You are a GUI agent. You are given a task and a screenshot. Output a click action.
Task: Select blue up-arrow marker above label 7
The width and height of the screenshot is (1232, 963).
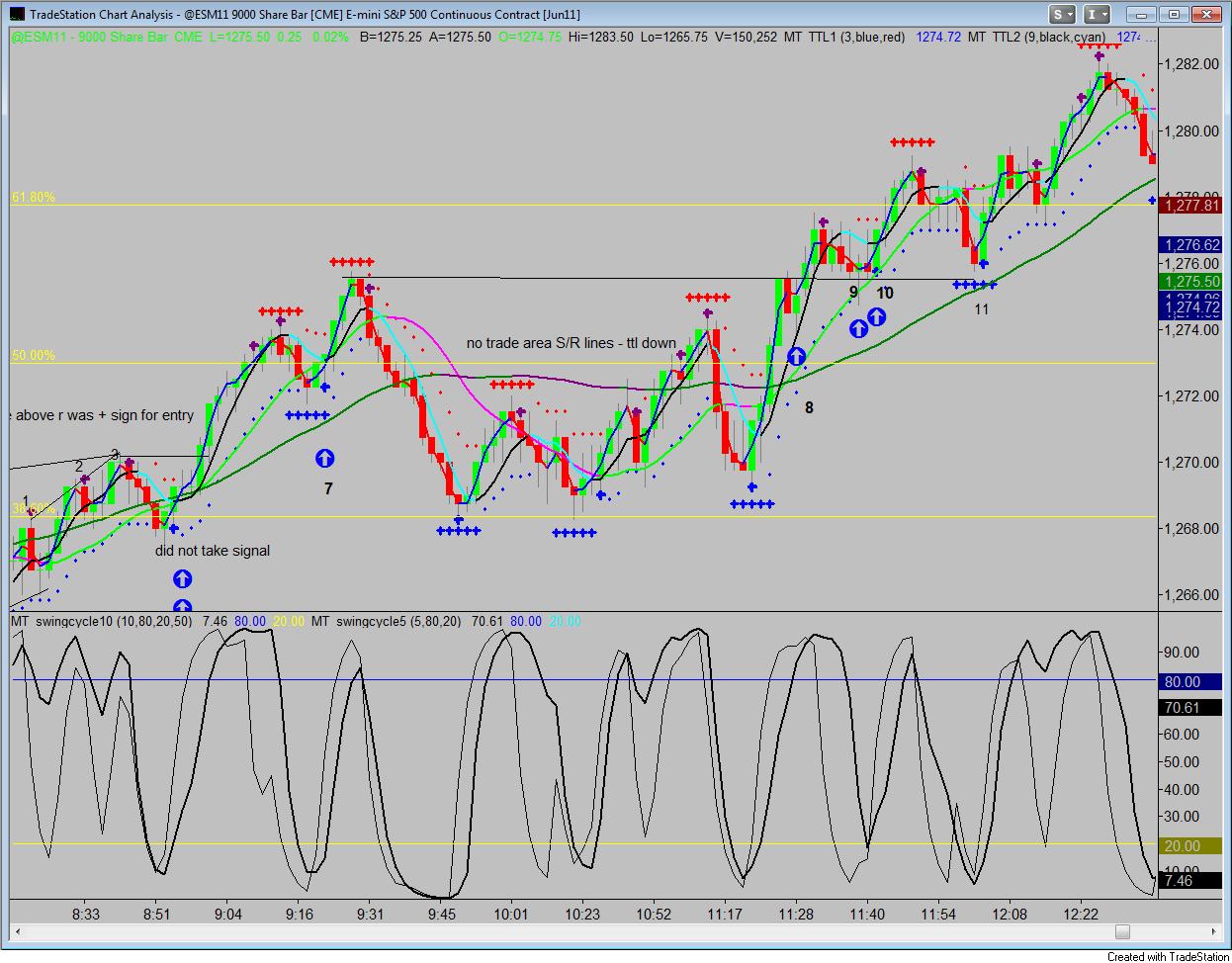point(324,458)
